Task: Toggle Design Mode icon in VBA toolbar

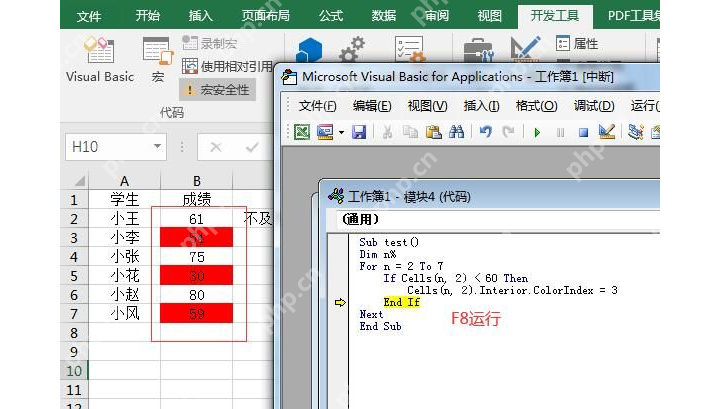Action: 607,132
